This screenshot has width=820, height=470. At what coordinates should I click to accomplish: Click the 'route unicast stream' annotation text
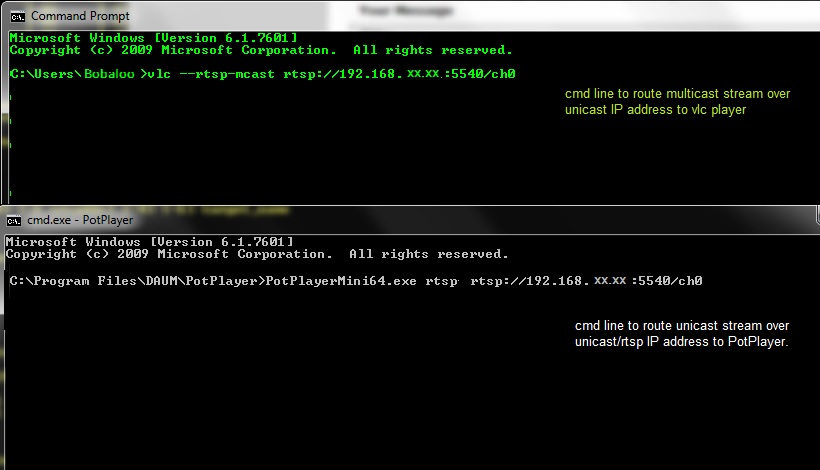pos(682,334)
